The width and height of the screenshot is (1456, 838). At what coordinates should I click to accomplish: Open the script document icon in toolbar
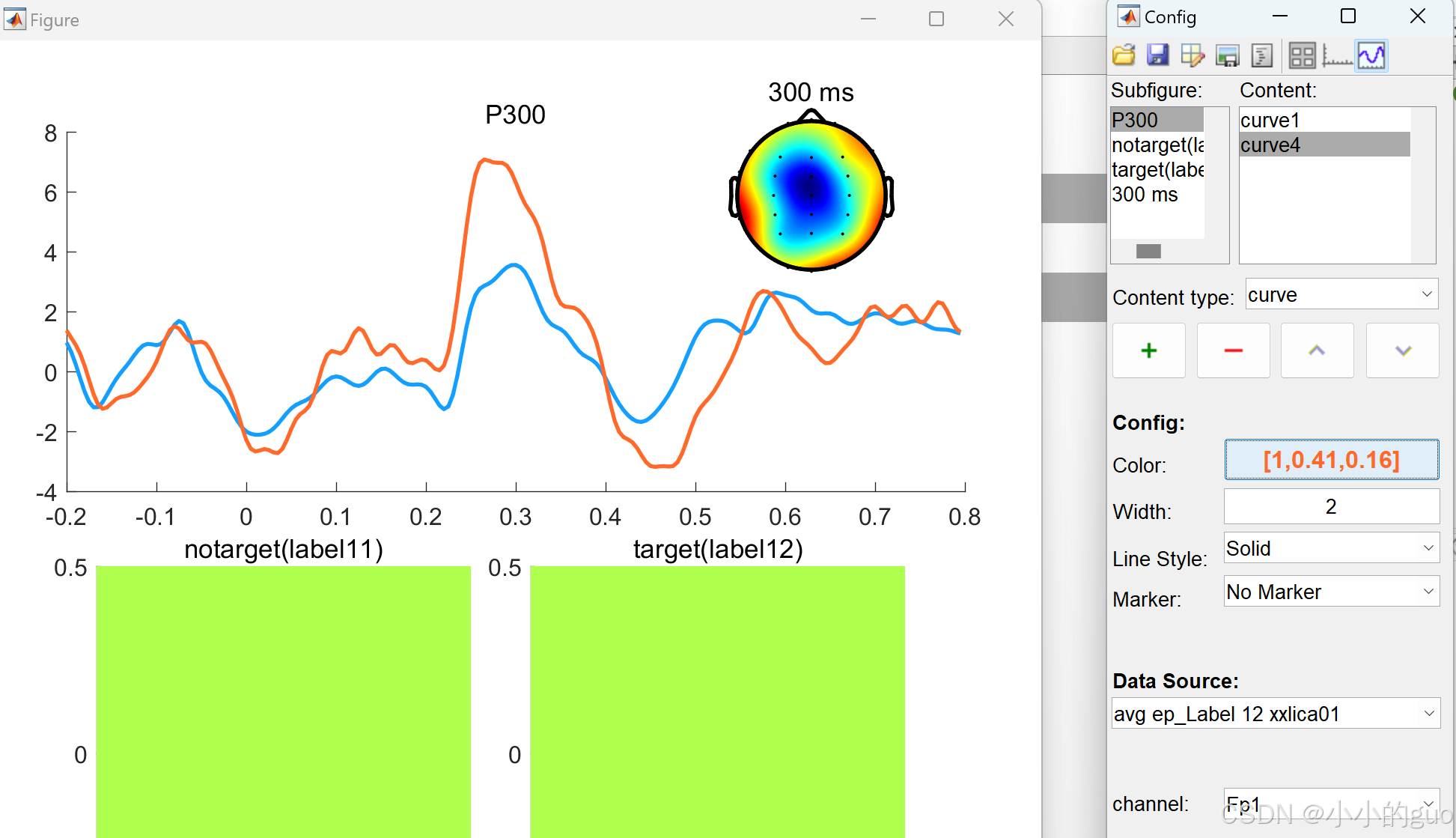(1262, 55)
